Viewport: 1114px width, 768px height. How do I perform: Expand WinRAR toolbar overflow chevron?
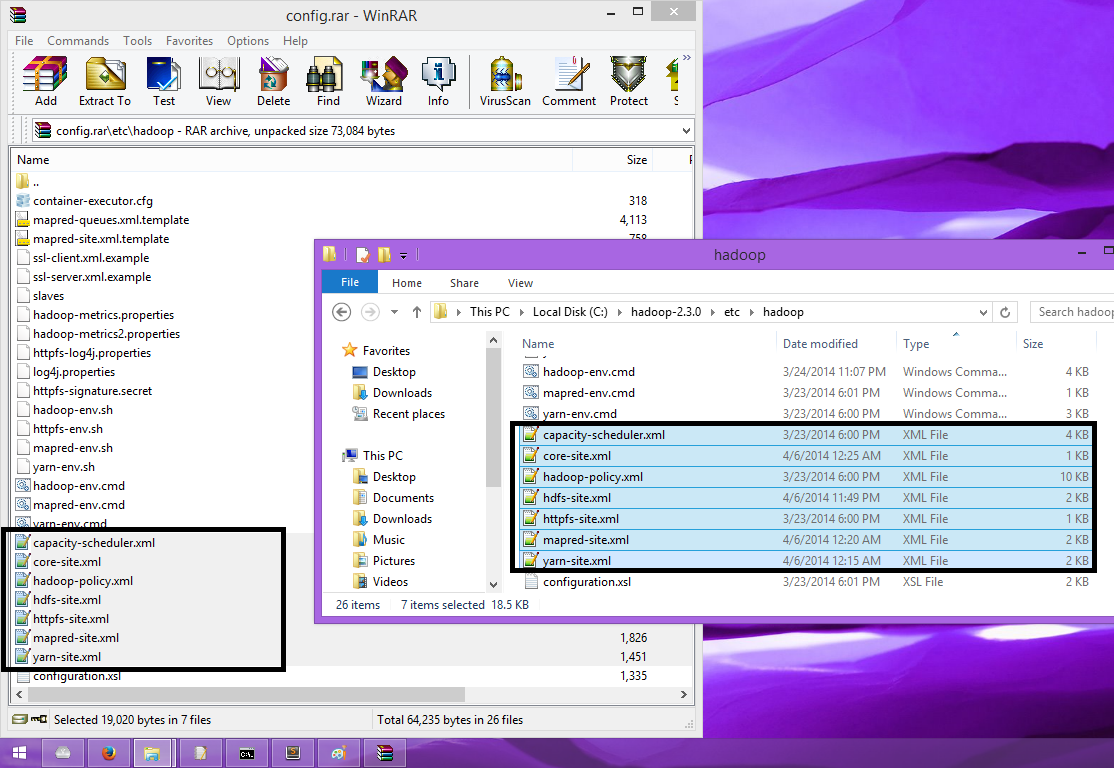[x=686, y=58]
